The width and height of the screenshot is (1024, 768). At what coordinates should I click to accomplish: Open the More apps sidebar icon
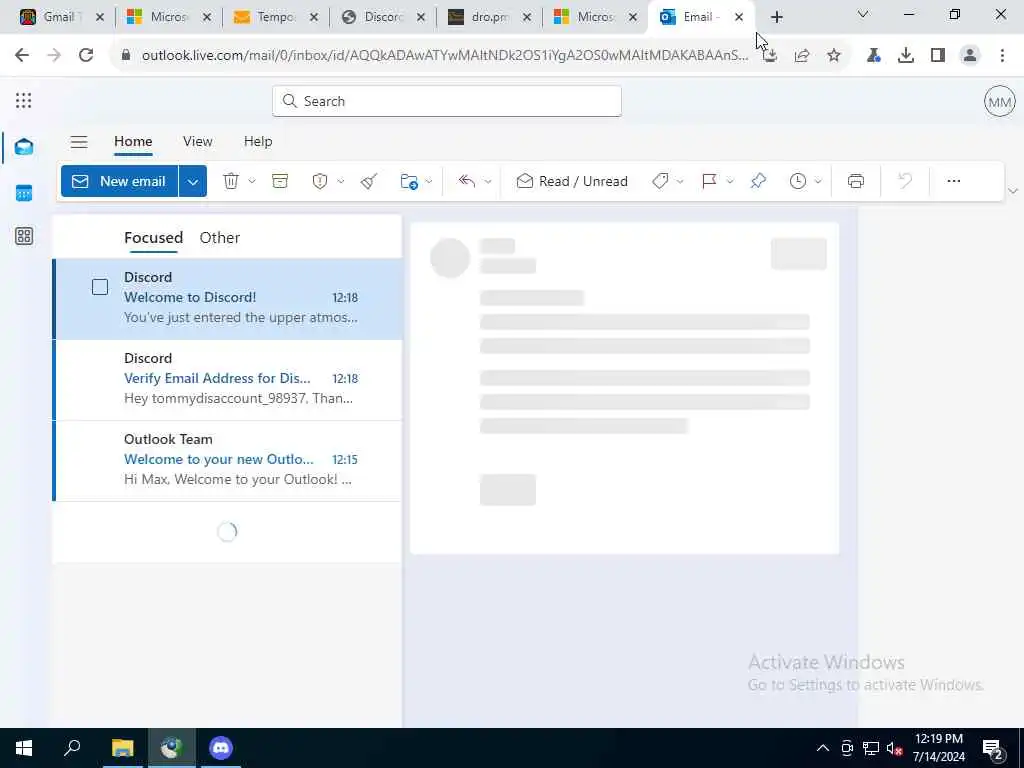[x=24, y=236]
